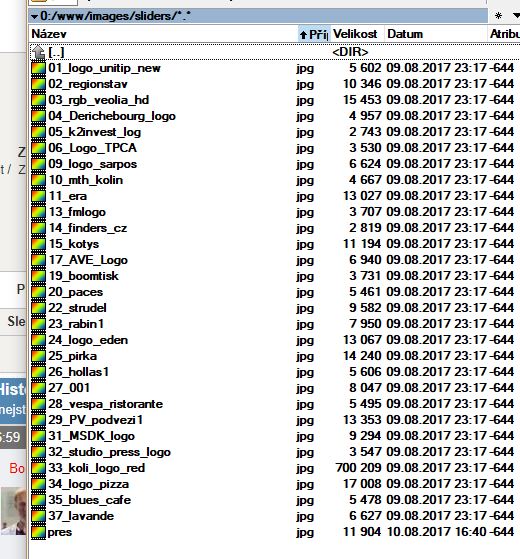This screenshot has width=520, height=559.
Task: Click the size value 15 453
Action: [362, 100]
